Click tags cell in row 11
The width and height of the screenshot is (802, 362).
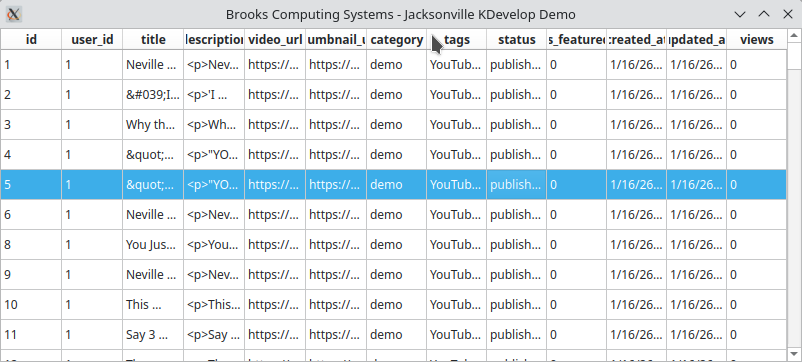click(456, 335)
